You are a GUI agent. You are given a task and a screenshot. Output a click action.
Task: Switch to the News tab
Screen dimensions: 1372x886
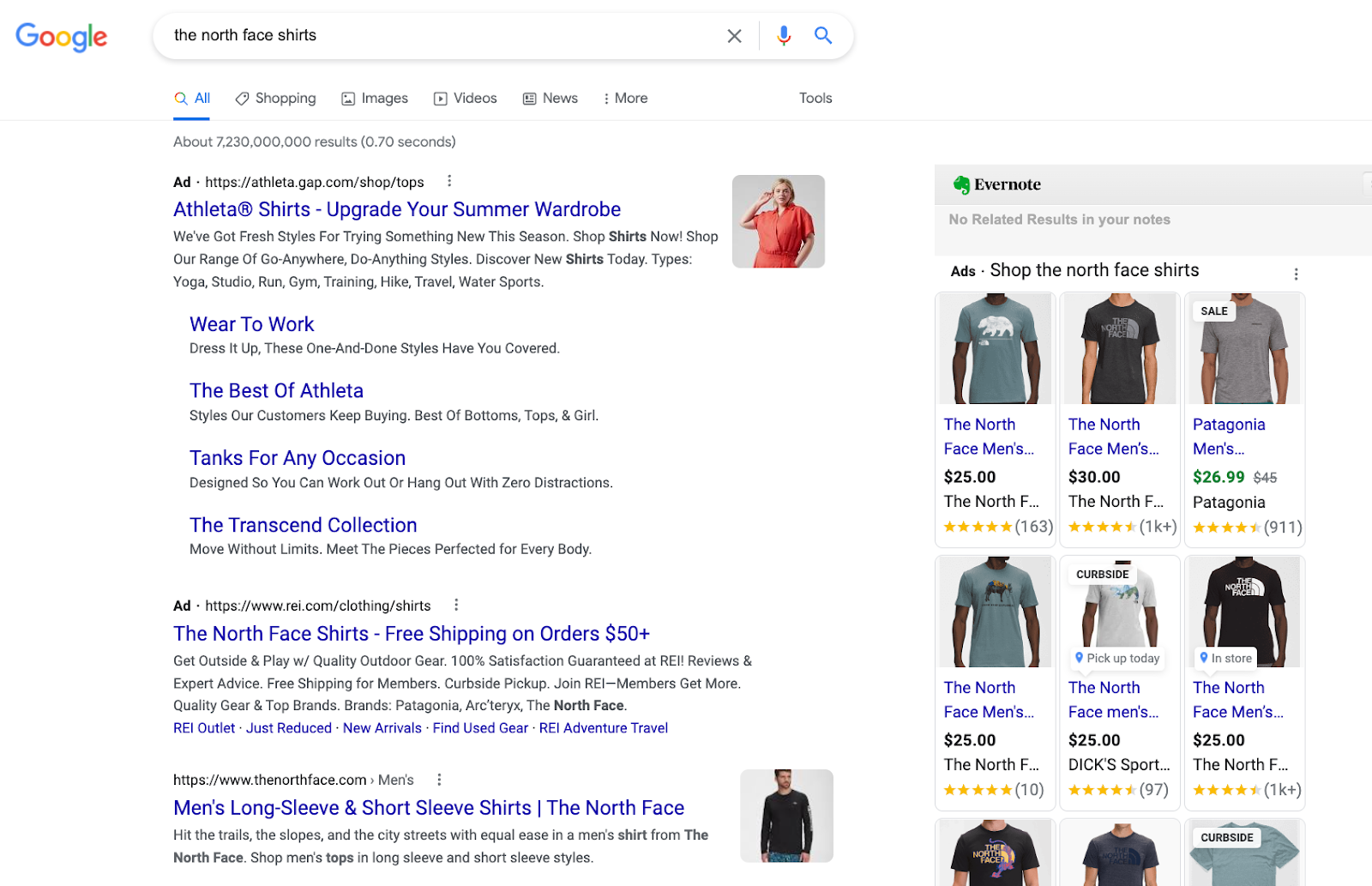[551, 99]
